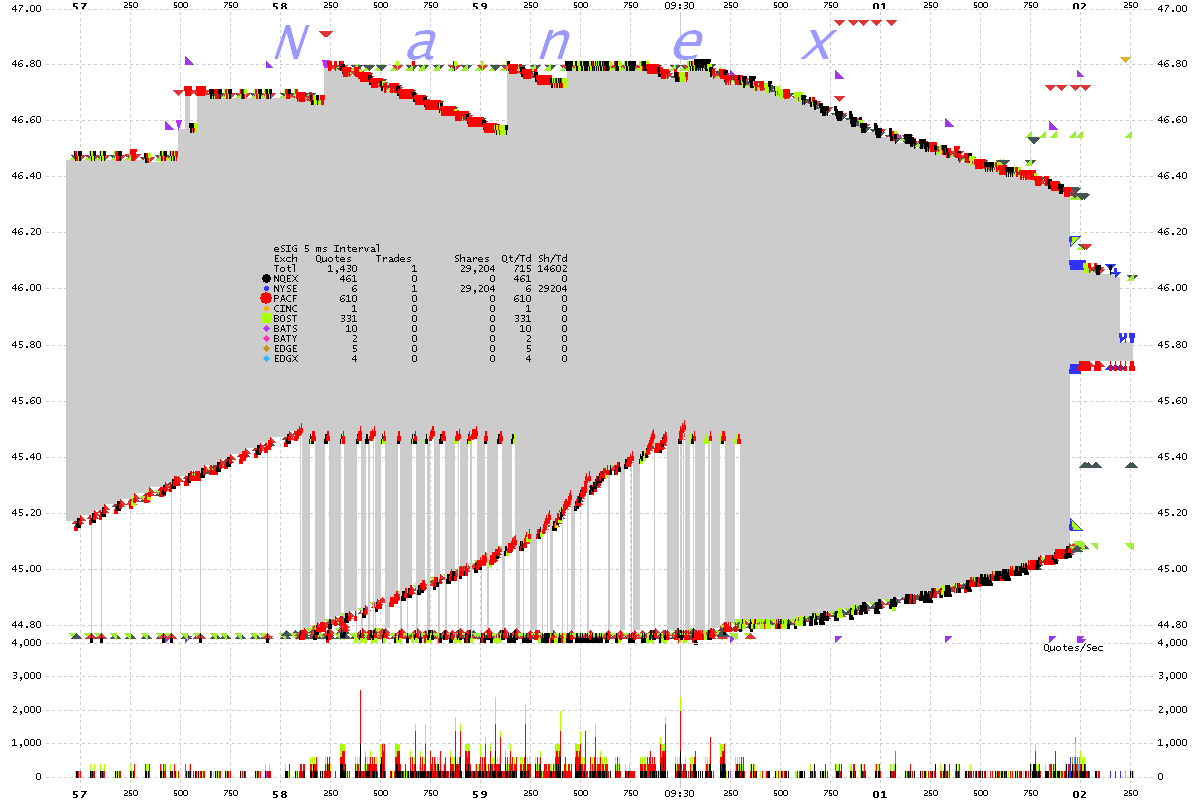Click the green BOST legend square
This screenshot has height=800, width=1200.
tap(266, 318)
